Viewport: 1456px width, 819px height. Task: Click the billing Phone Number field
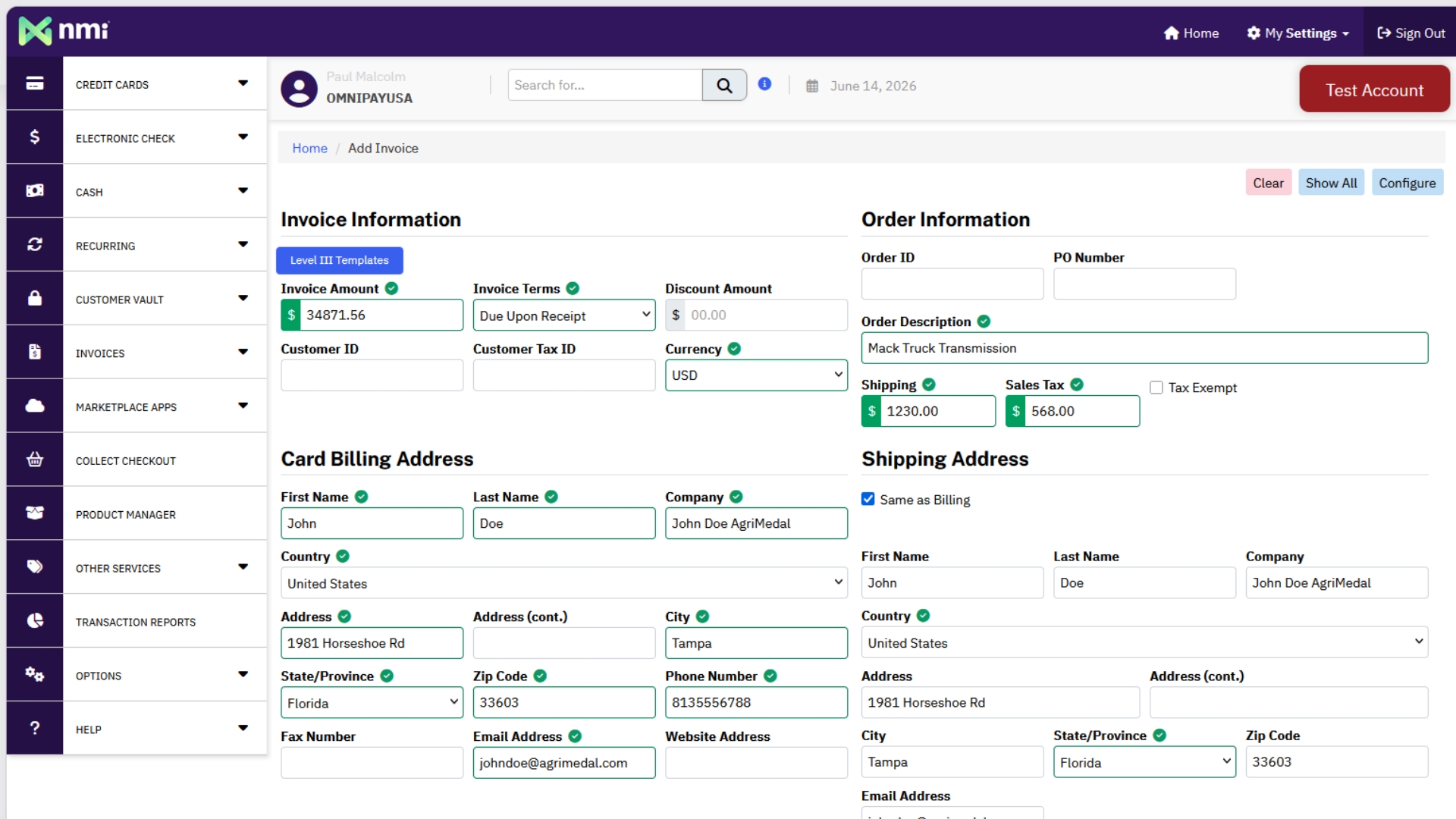pos(756,702)
